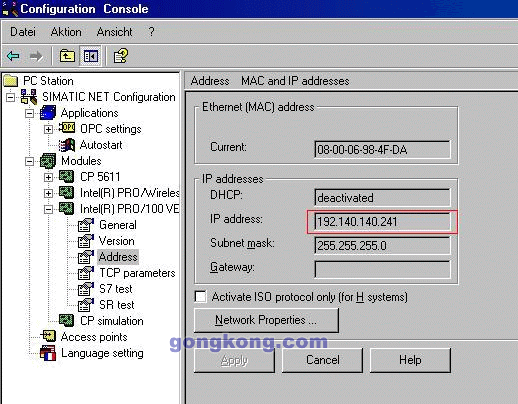Screen dimensions: 518x404
Task: Select TCP parameters in the tree
Action: (x=137, y=273)
